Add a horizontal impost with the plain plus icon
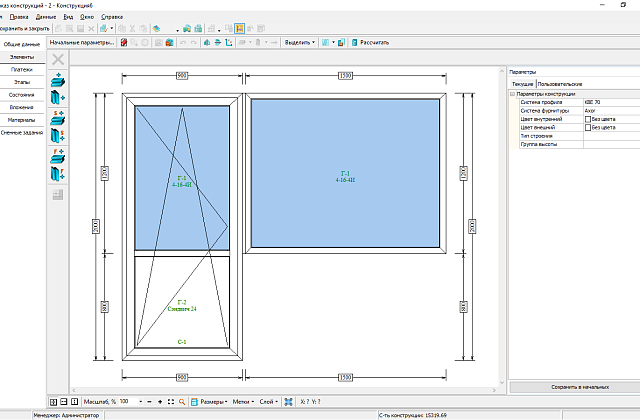This screenshot has width=640, height=420. [58, 80]
